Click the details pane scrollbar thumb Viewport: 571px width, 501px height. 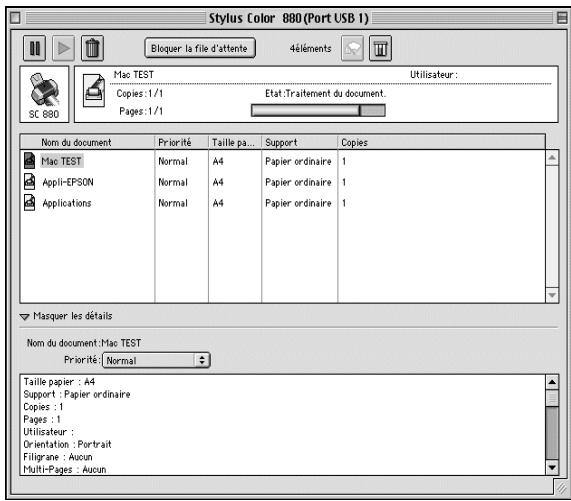pos(552,398)
